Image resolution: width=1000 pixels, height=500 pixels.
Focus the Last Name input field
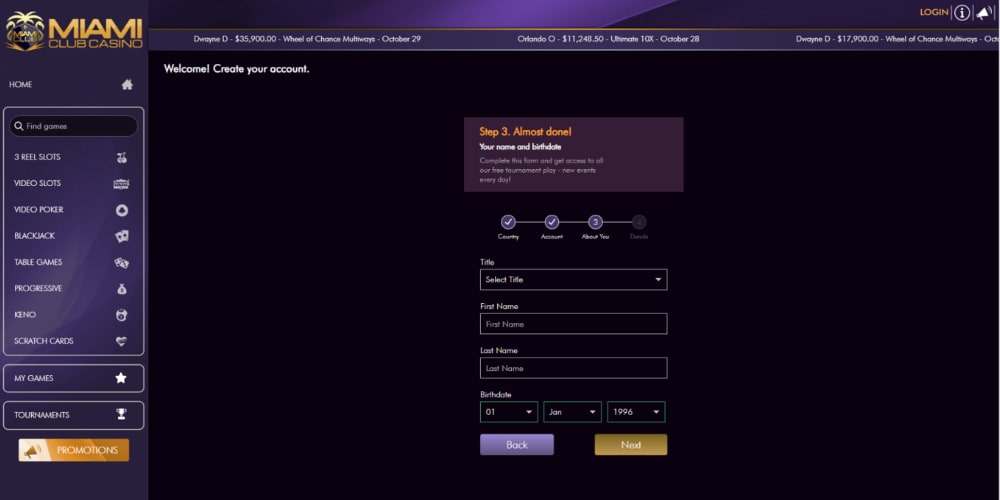(573, 368)
